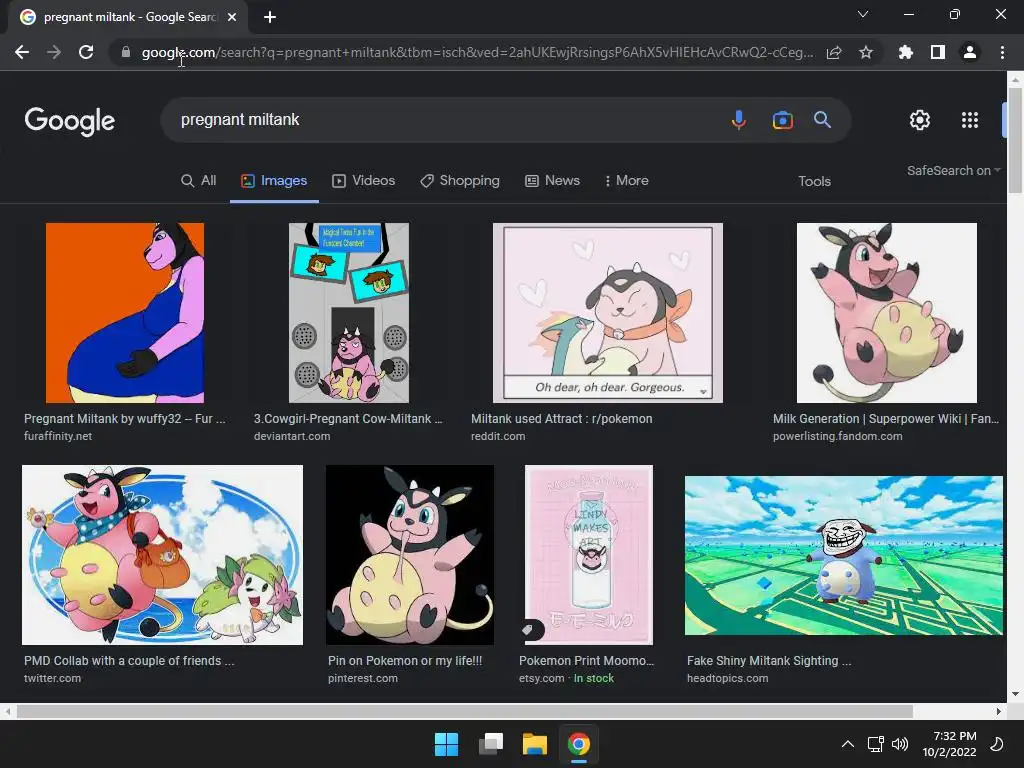Open the Shopping tab

click(460, 181)
